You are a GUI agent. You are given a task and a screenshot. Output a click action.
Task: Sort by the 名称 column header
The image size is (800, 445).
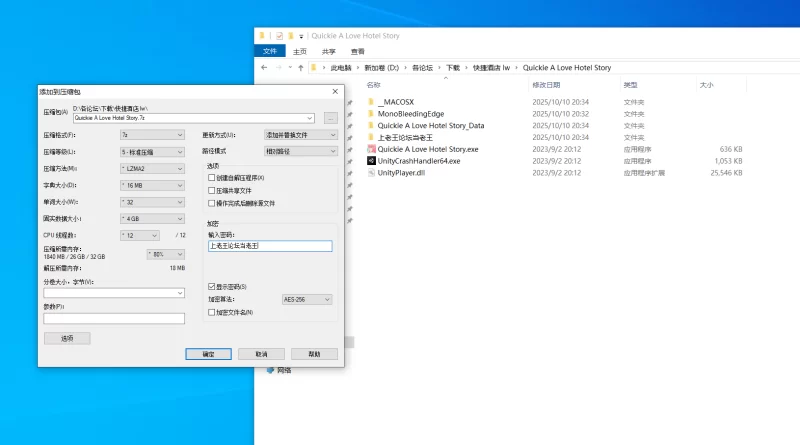click(373, 85)
